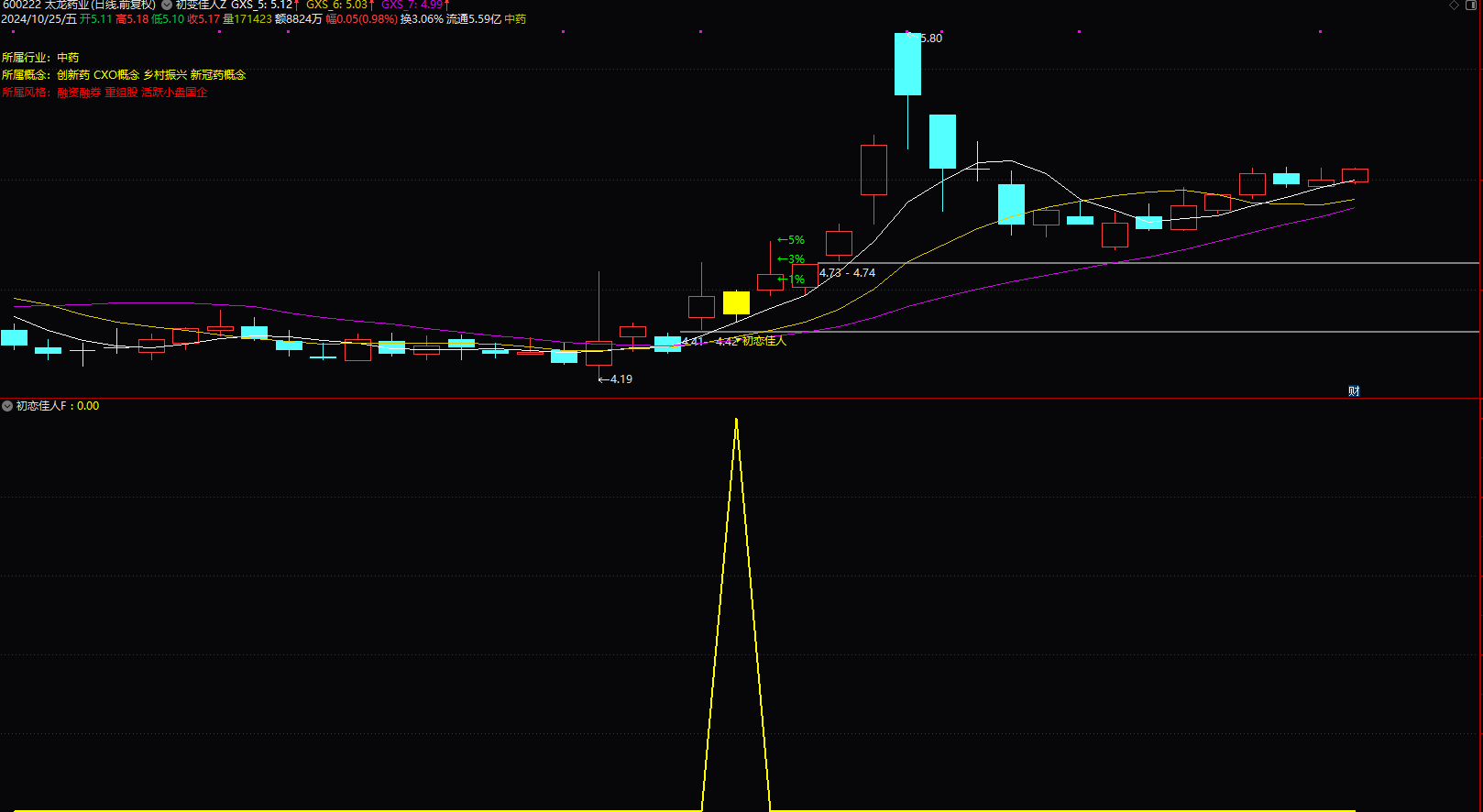The image size is (1483, 812).
Task: Click the 换3.06% turnover value
Action: [x=422, y=19]
